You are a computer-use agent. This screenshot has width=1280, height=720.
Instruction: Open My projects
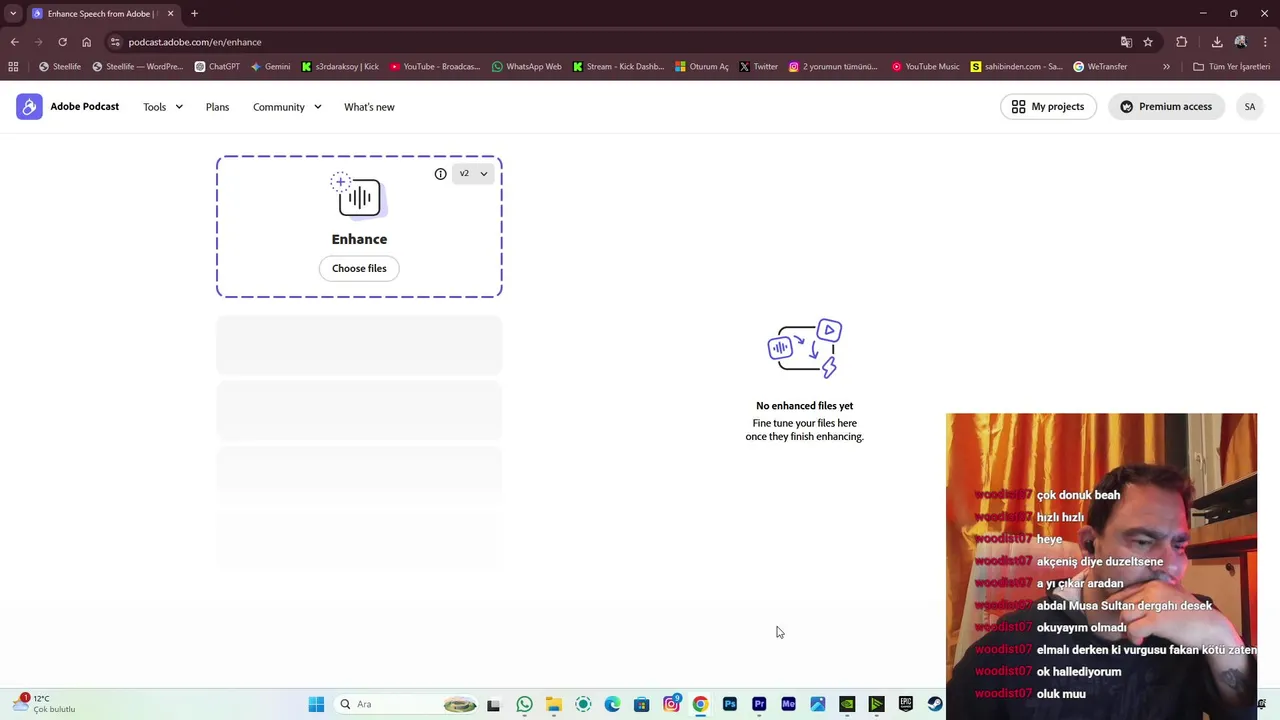(x=1048, y=107)
